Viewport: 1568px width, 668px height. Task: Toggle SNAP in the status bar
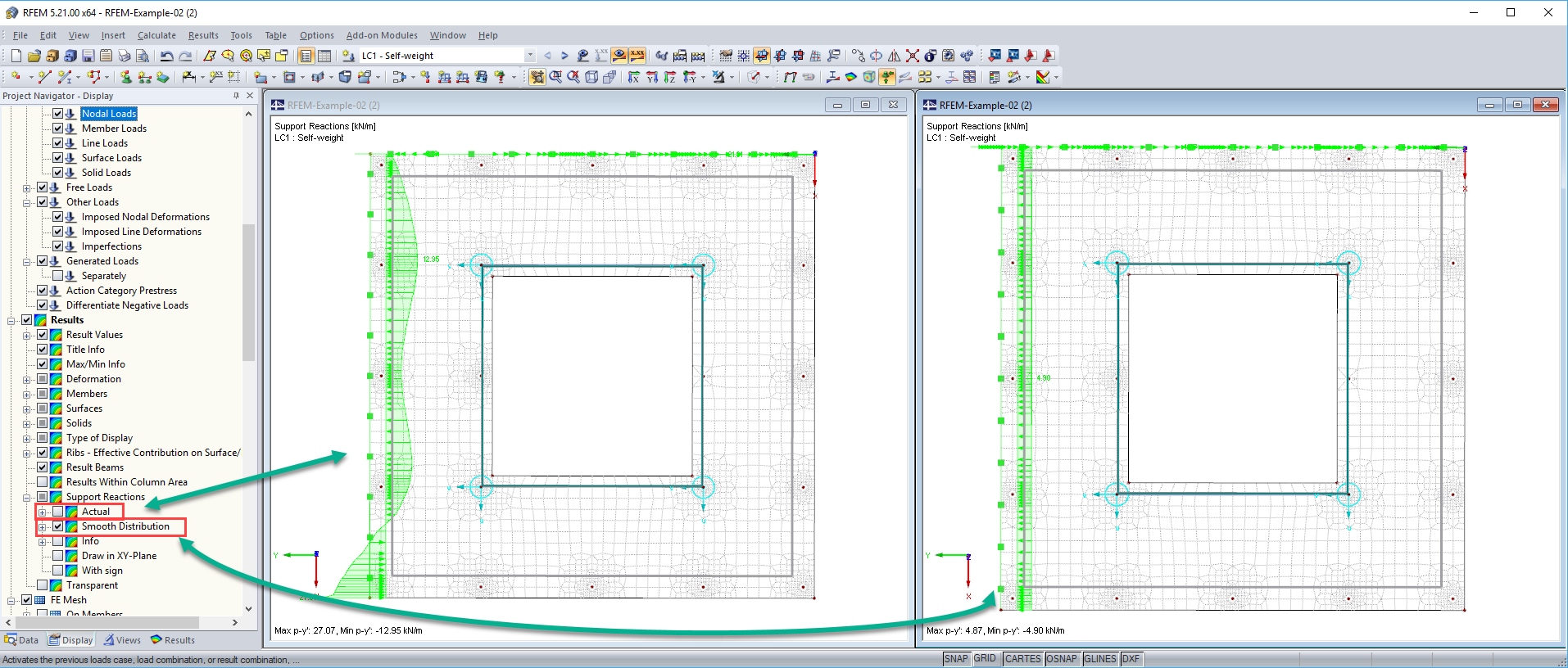(956, 659)
